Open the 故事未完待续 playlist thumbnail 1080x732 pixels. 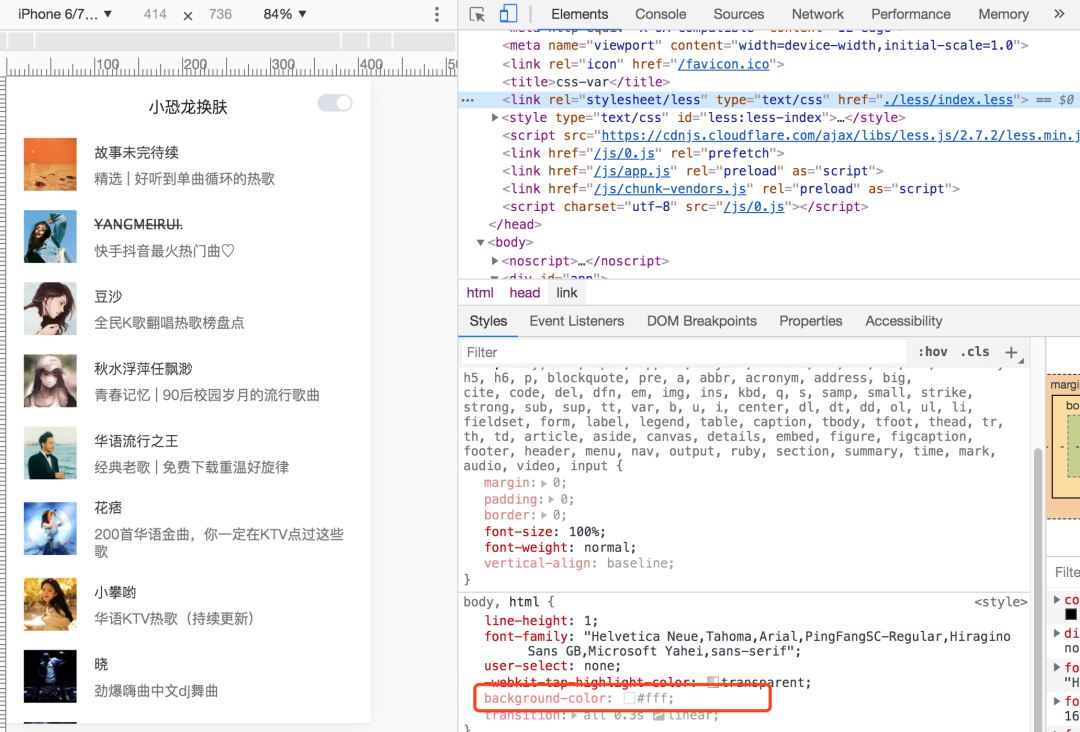50,165
